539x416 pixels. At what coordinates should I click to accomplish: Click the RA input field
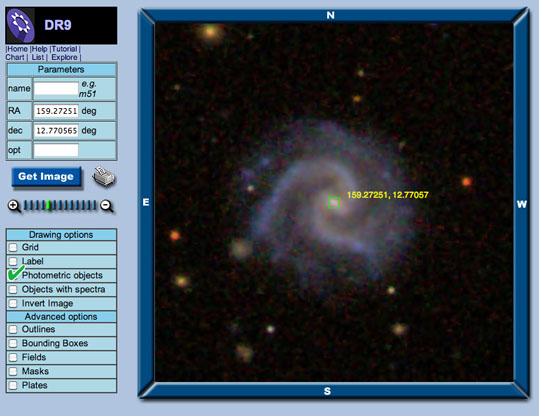click(x=56, y=111)
